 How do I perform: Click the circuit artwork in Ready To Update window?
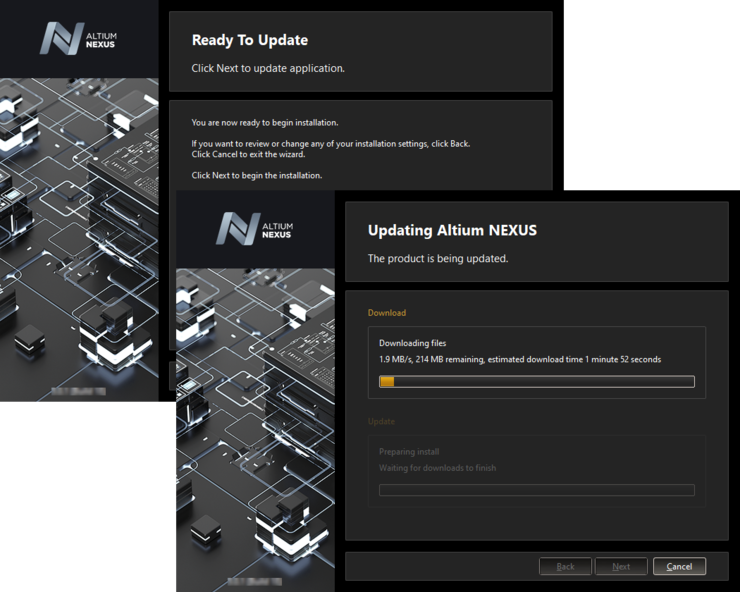click(79, 239)
